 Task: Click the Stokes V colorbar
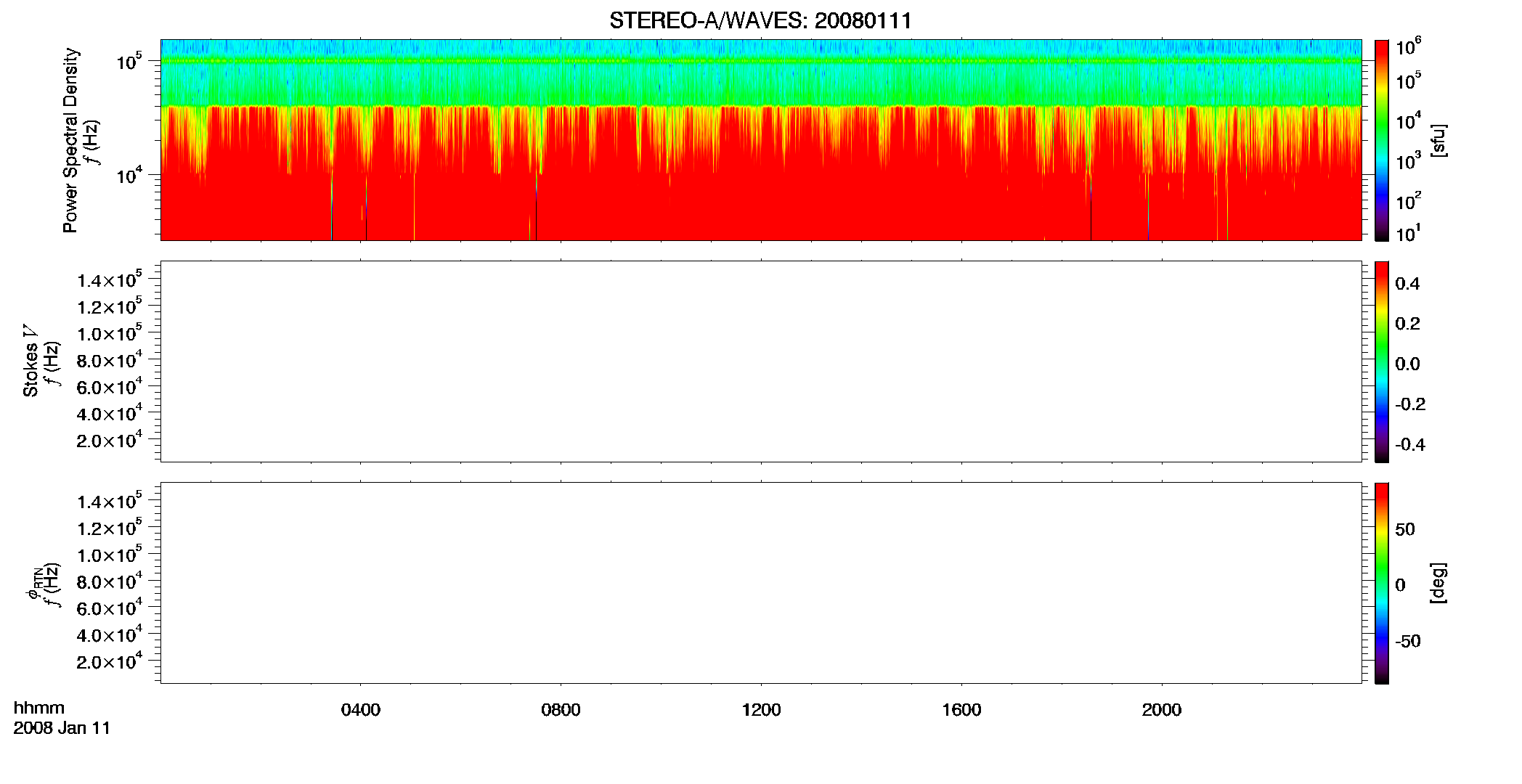pos(1382,362)
